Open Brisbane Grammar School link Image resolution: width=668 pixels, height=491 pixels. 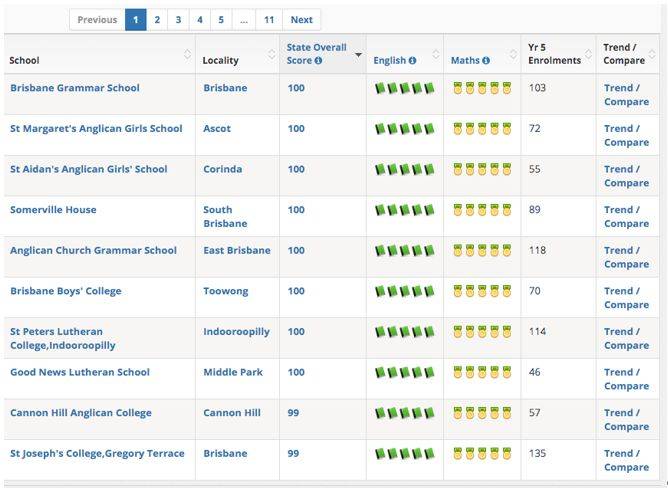pos(75,88)
